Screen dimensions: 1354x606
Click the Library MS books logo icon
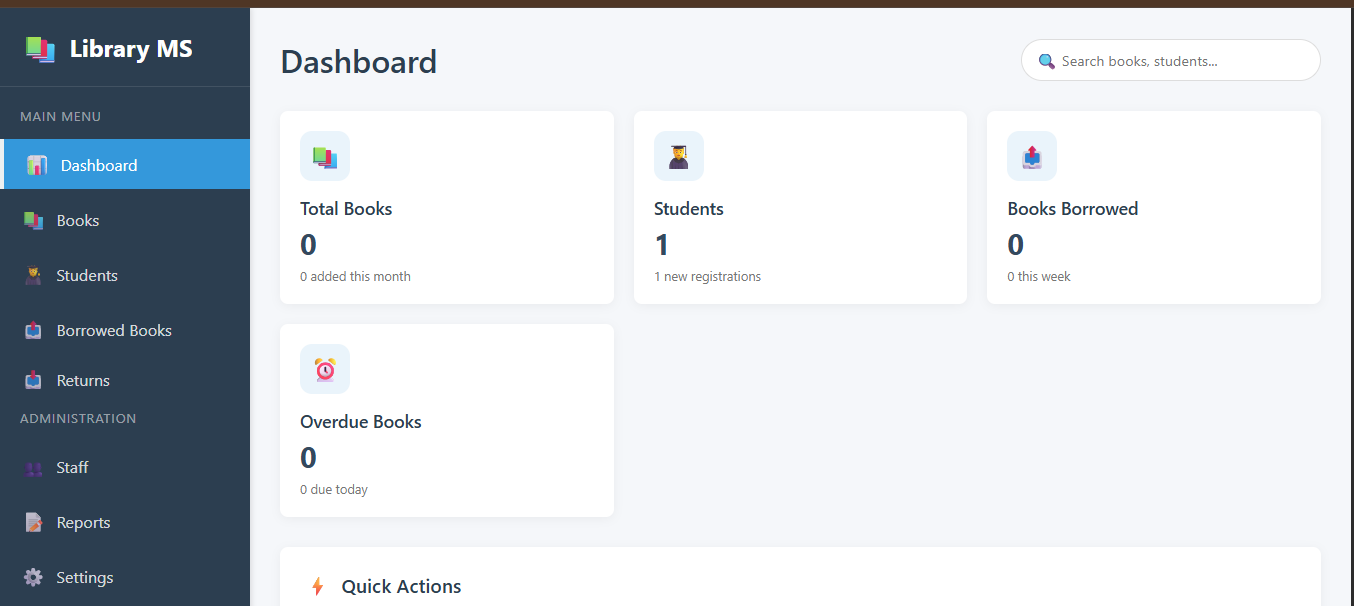click(x=40, y=49)
